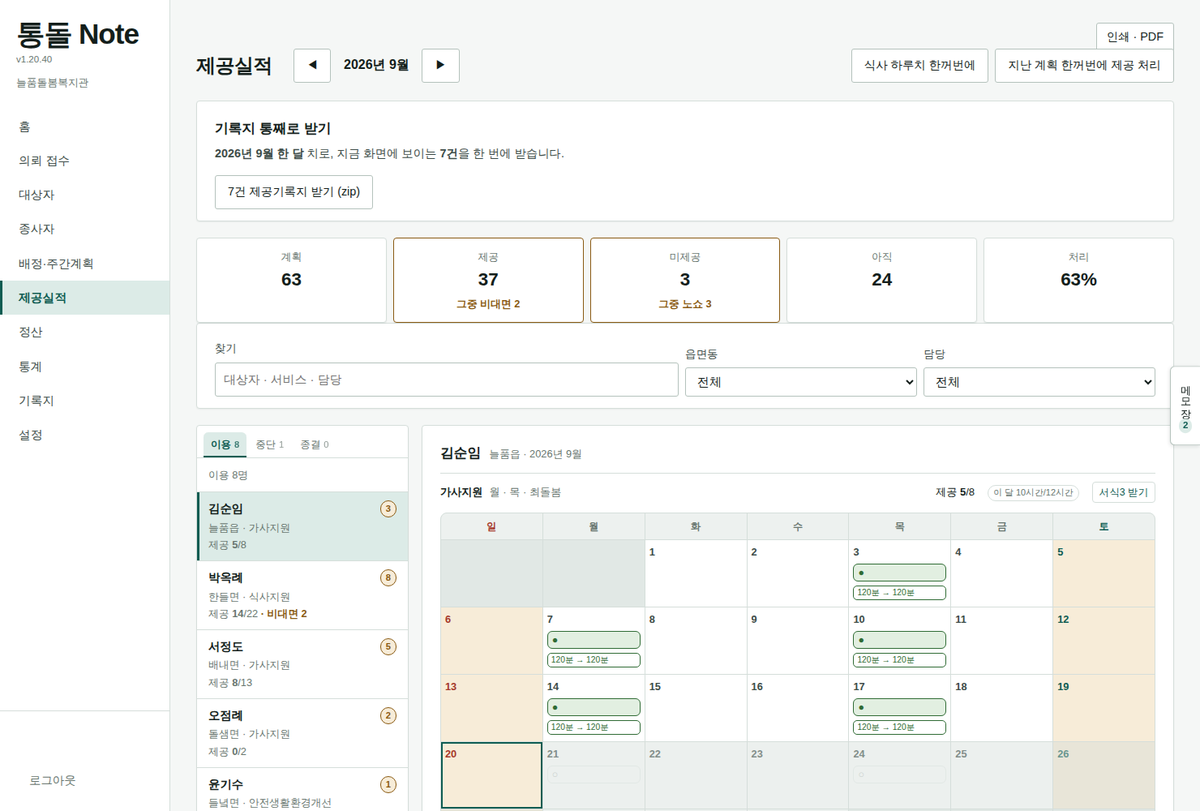Select the September 16 calendar cell

click(x=797, y=707)
